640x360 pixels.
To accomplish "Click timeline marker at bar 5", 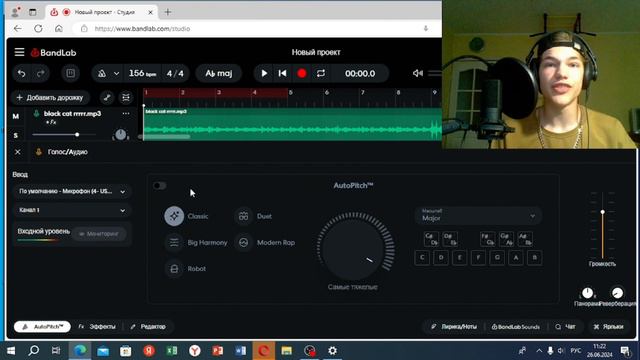I will click(x=291, y=93).
